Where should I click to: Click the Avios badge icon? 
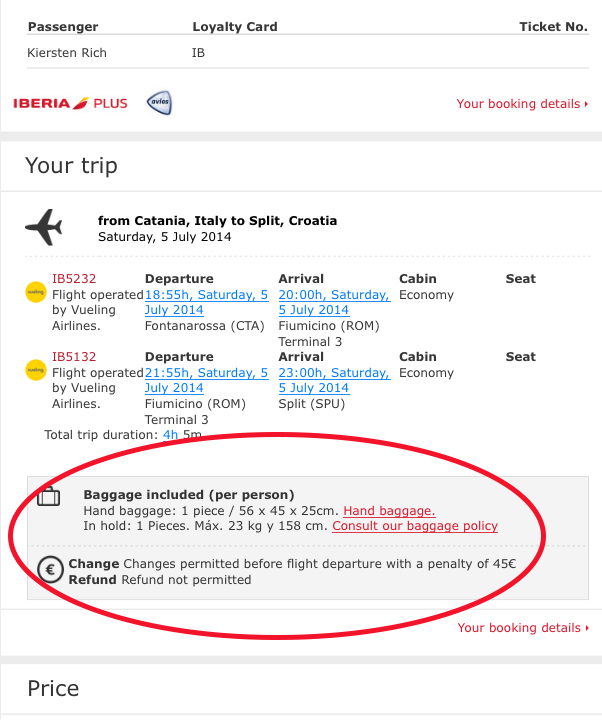[x=159, y=102]
